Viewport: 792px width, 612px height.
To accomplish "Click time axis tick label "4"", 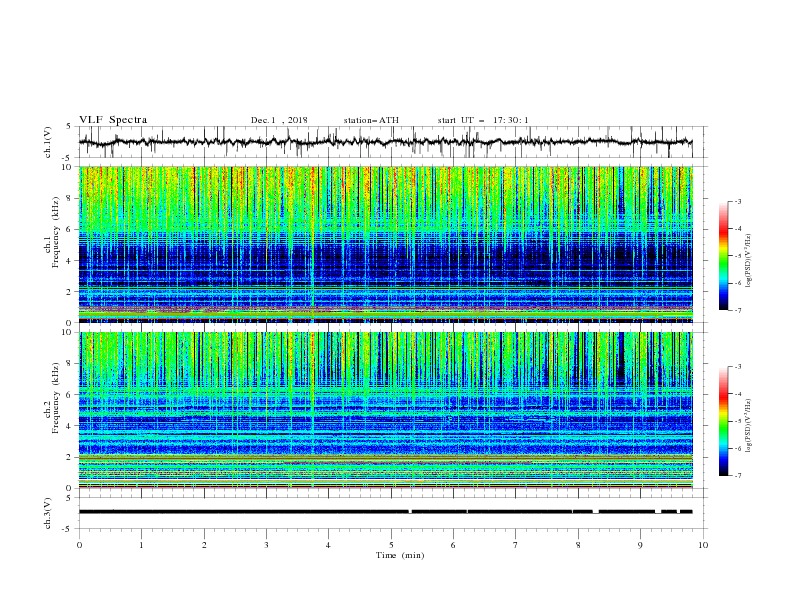I will coord(328,545).
